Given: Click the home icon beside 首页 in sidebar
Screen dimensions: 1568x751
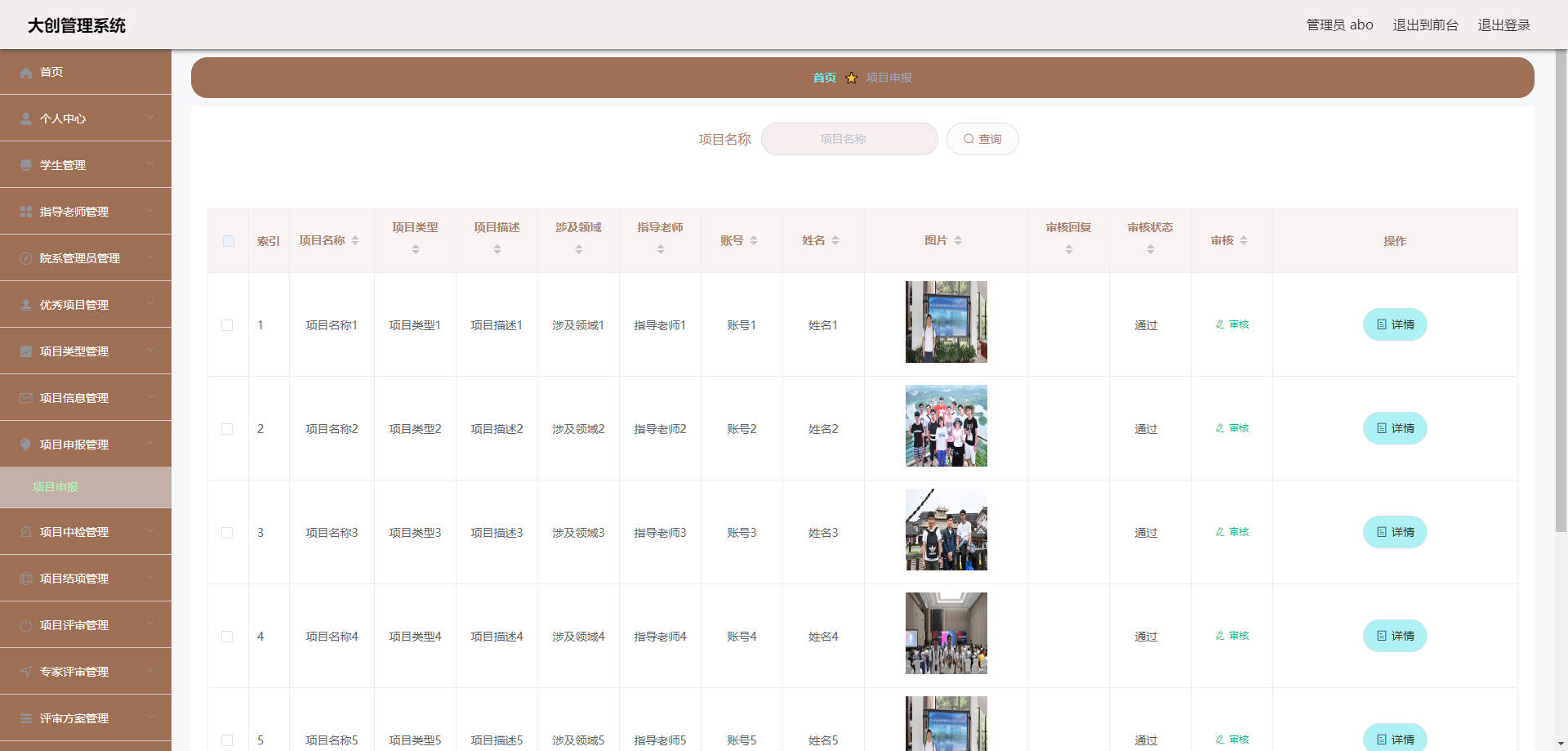Looking at the screenshot, I should pyautogui.click(x=26, y=73).
